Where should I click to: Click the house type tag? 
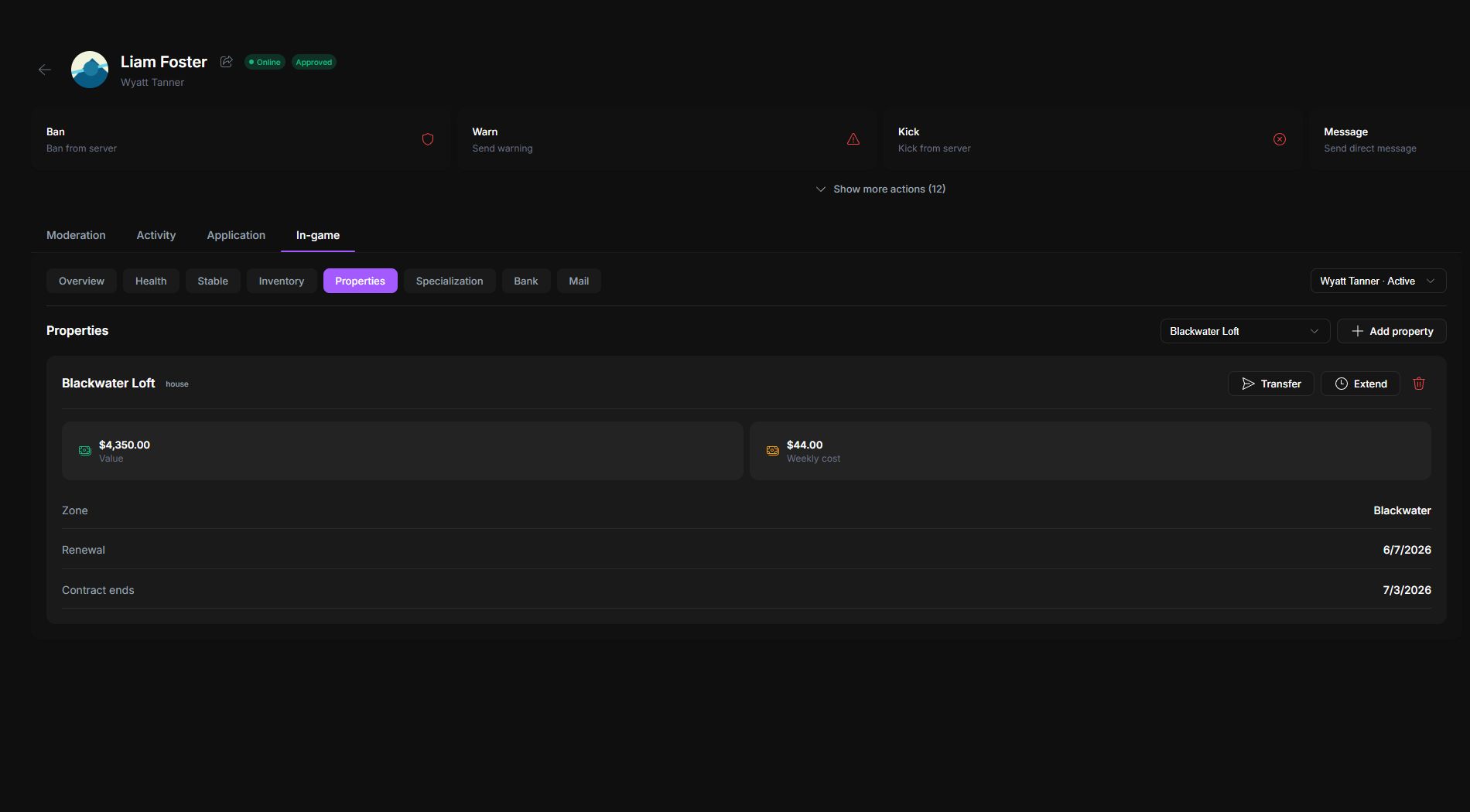[177, 384]
